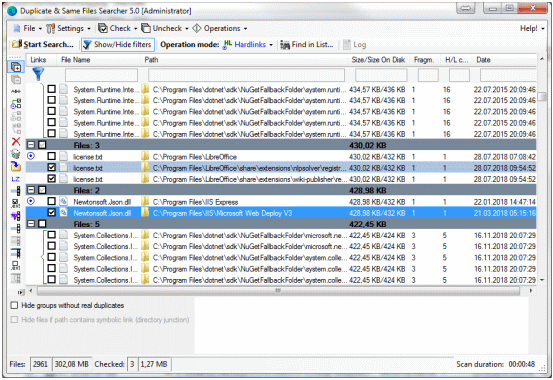
Task: Select the row C:\Program Files\IIS\Microsoft Web Deploy V3
Action: point(281,213)
